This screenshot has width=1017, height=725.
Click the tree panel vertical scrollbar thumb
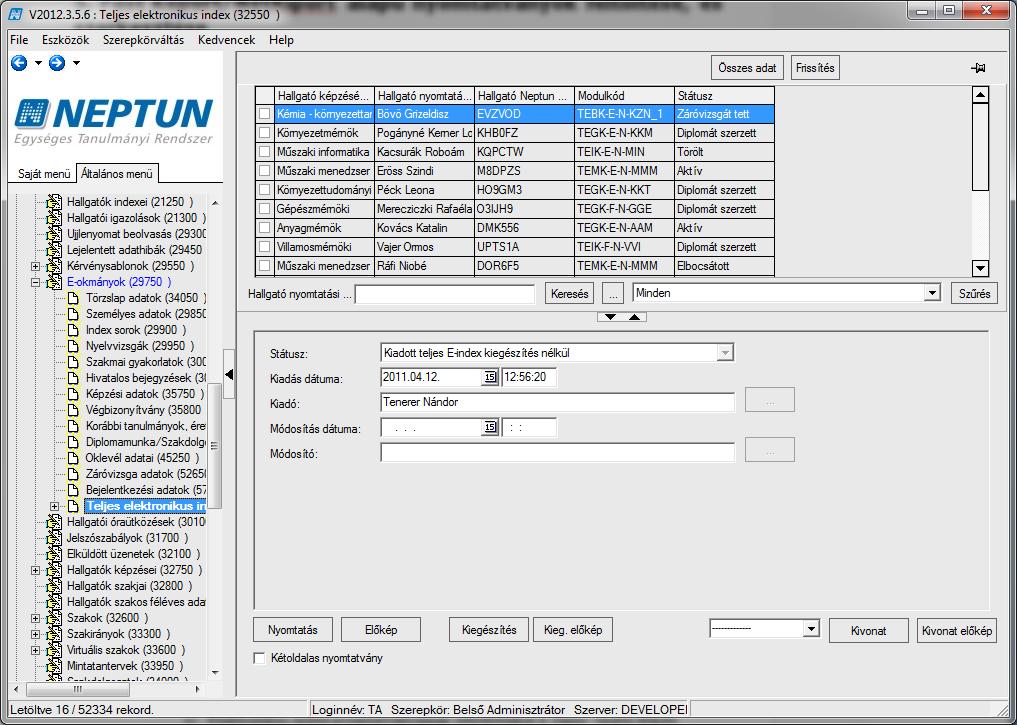[214, 446]
